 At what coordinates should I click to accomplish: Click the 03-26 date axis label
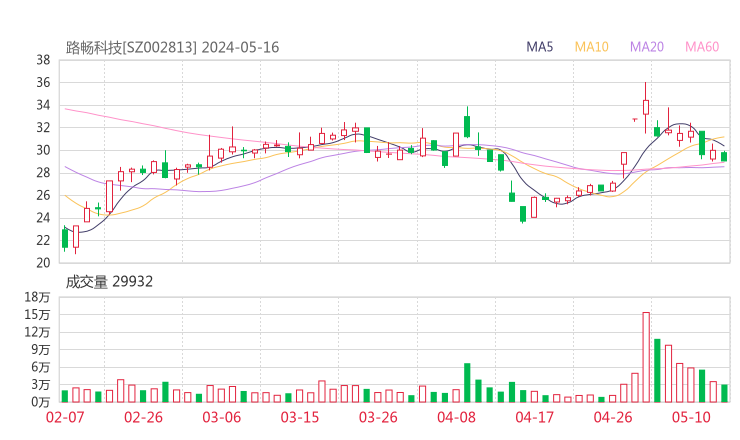point(378,417)
